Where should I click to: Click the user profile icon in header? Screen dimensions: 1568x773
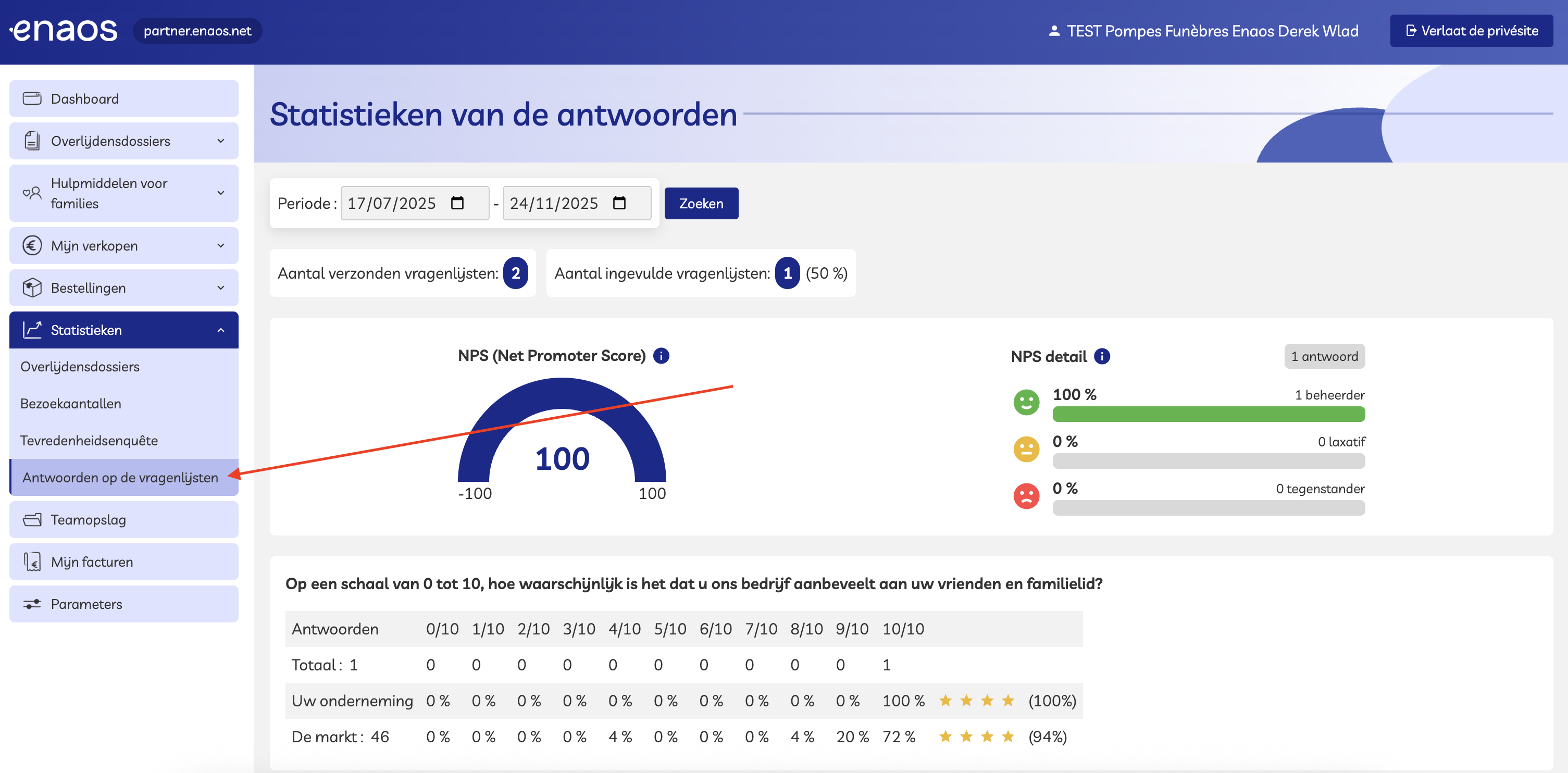1054,31
